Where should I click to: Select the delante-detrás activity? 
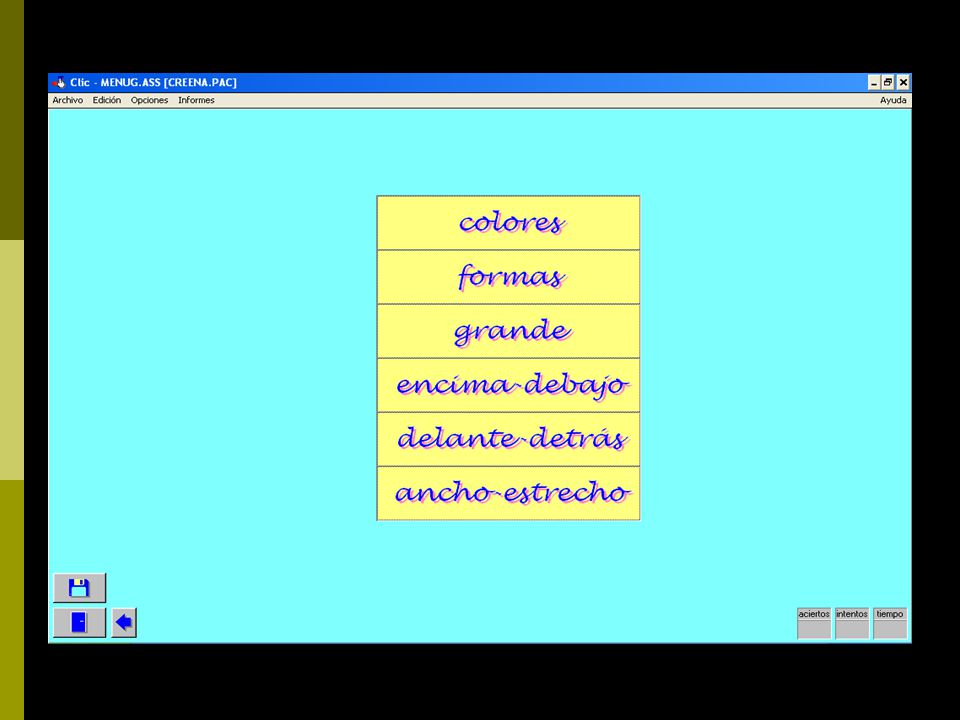click(x=508, y=439)
